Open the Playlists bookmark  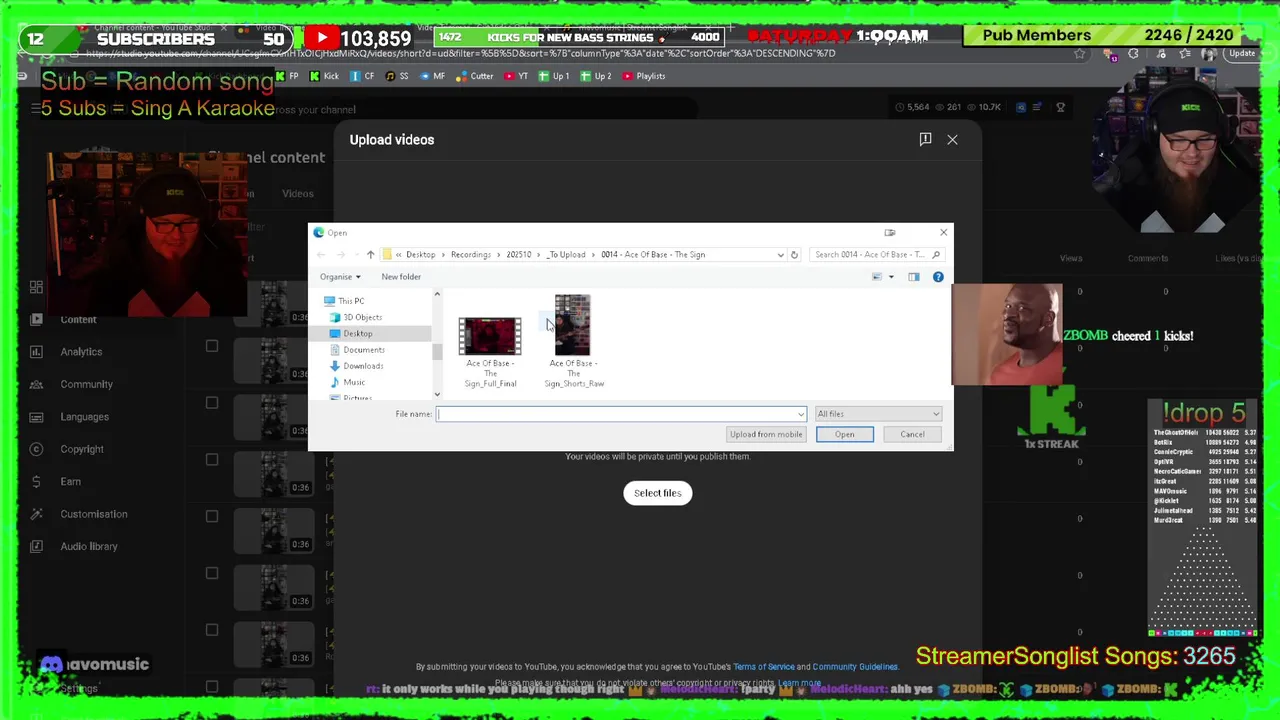(644, 76)
